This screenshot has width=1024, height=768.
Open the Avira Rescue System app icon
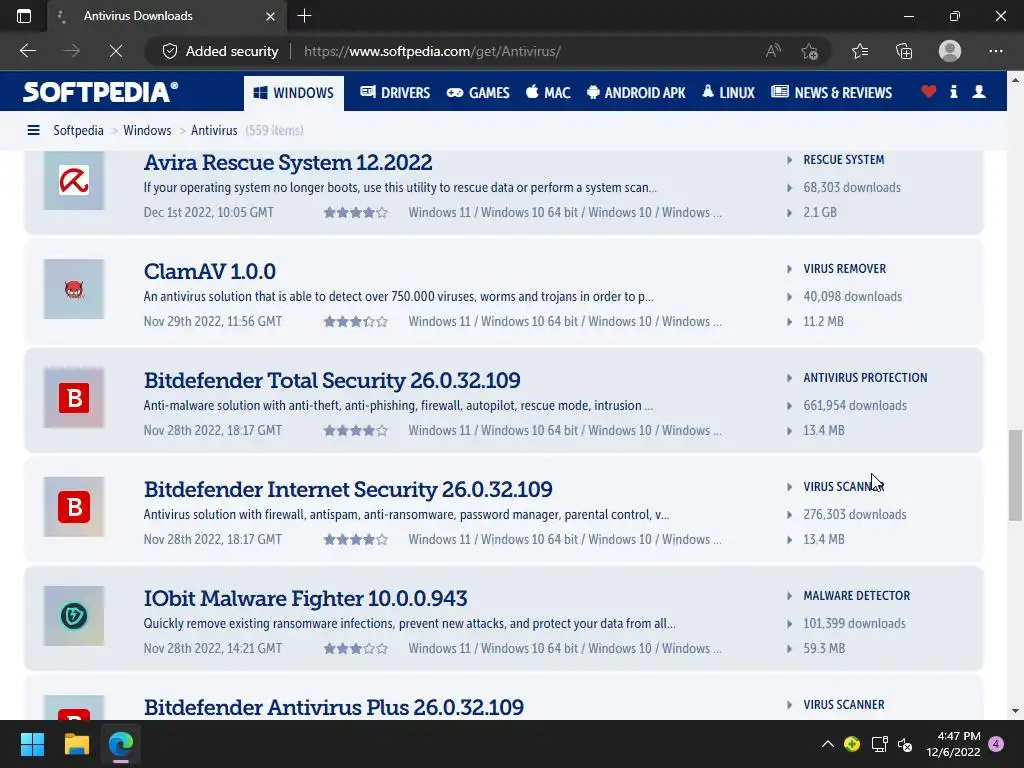74,180
